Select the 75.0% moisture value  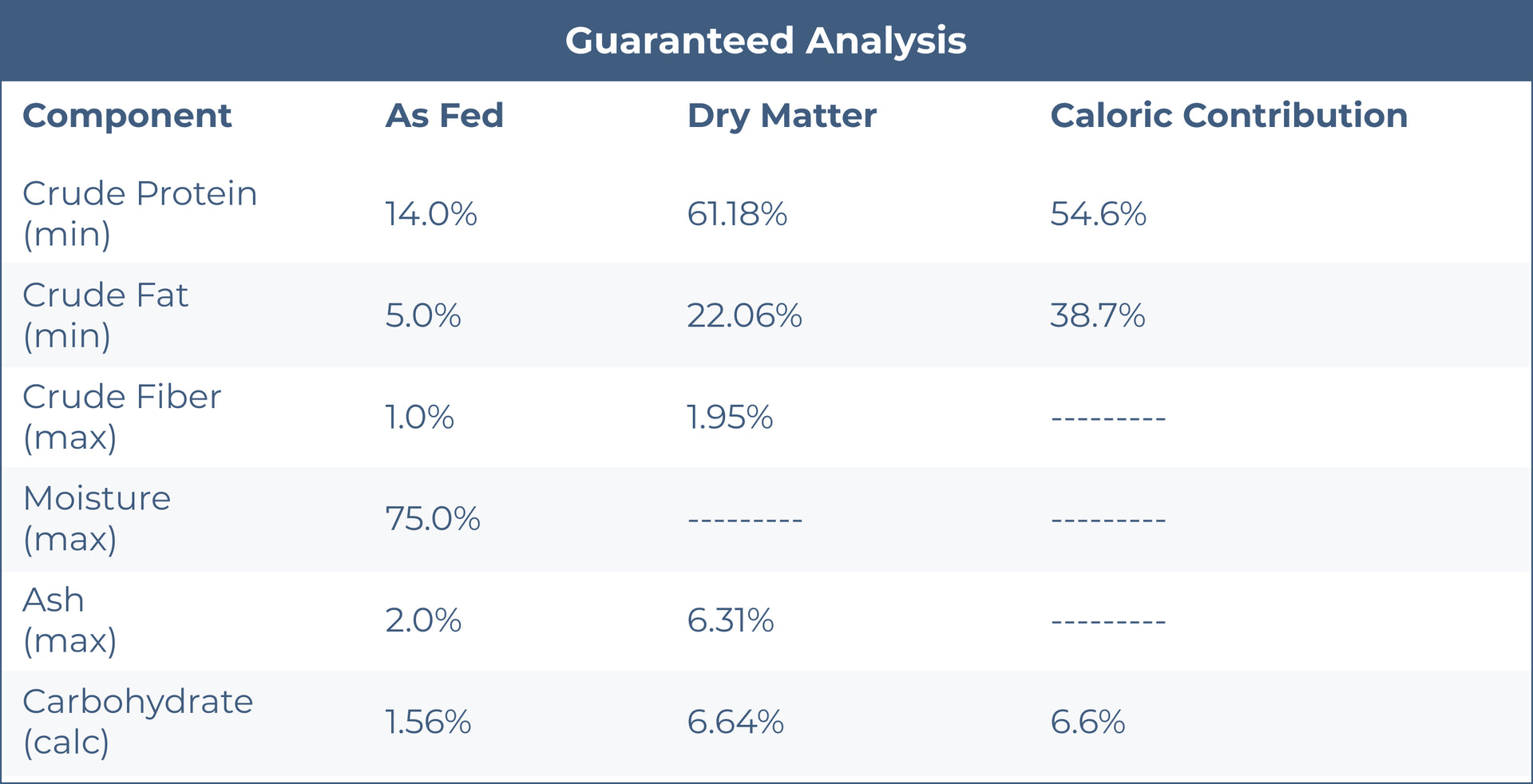point(433,519)
